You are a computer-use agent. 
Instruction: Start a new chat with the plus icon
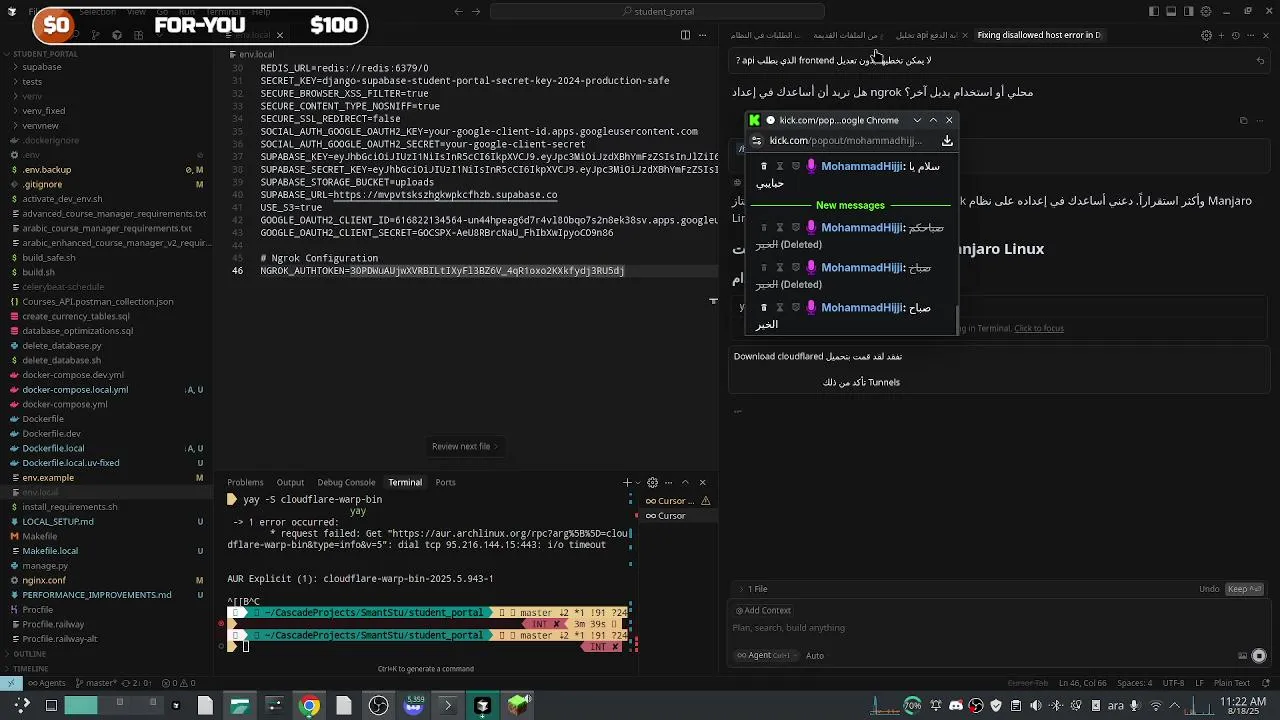tap(1220, 35)
